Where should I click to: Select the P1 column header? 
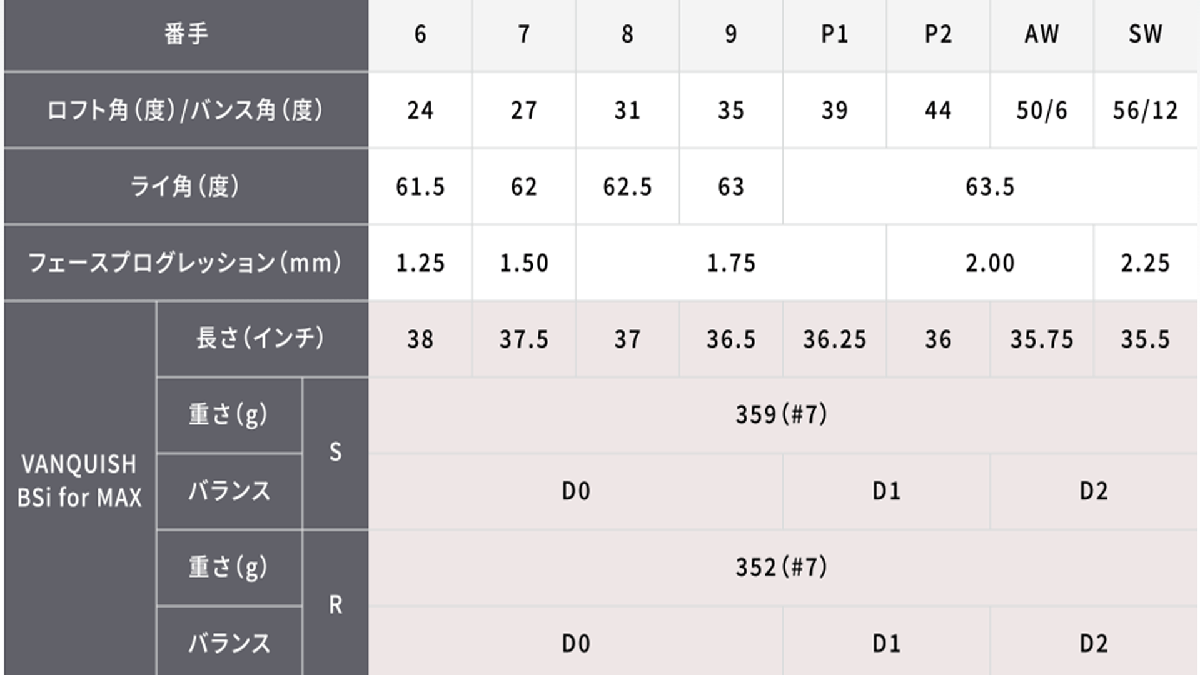tap(834, 34)
